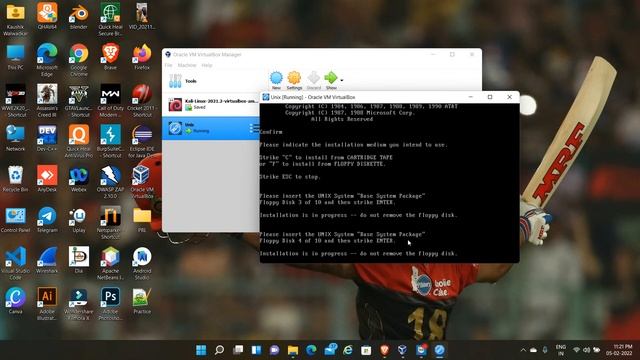640x360 pixels.
Task: Open the Control Panel desktop icon
Action: 16,219
